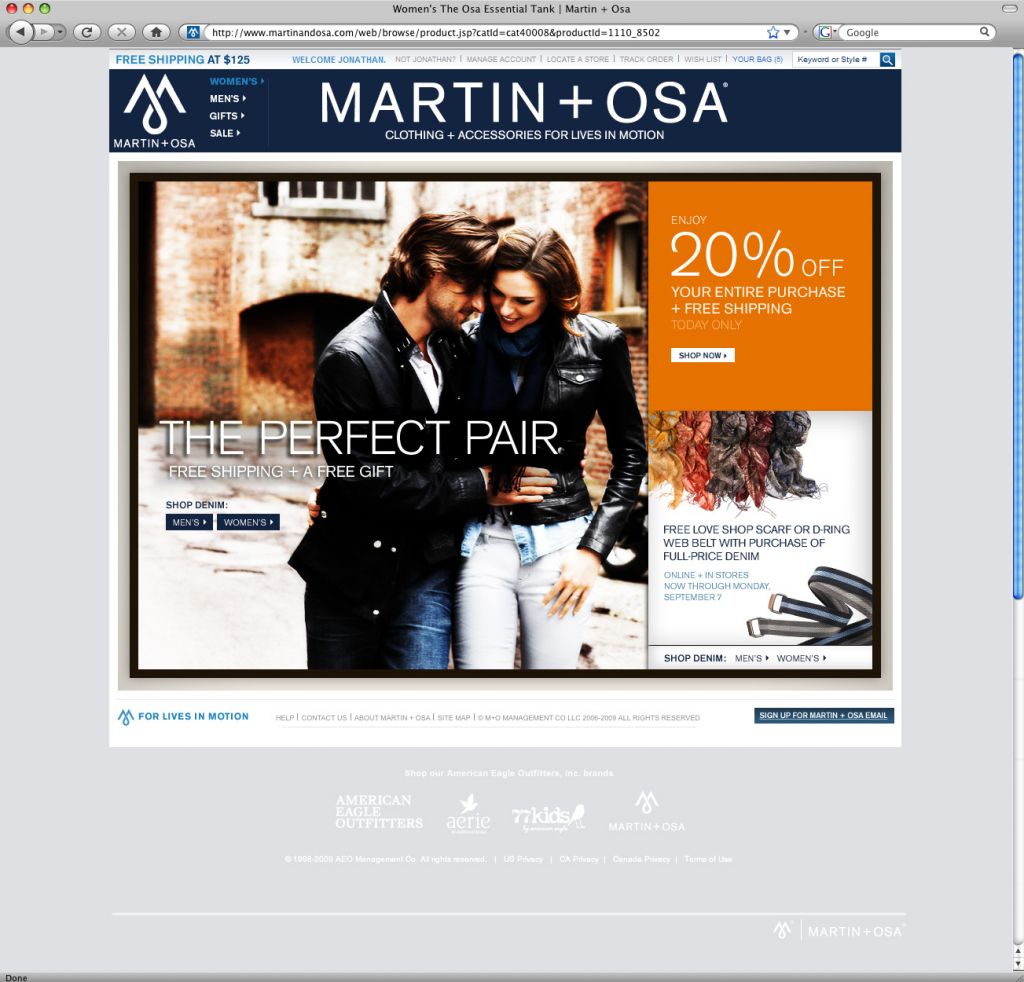Screen dimensions: 1024x982
Task: Click the large MARTIN+OSA banner title
Action: point(524,103)
